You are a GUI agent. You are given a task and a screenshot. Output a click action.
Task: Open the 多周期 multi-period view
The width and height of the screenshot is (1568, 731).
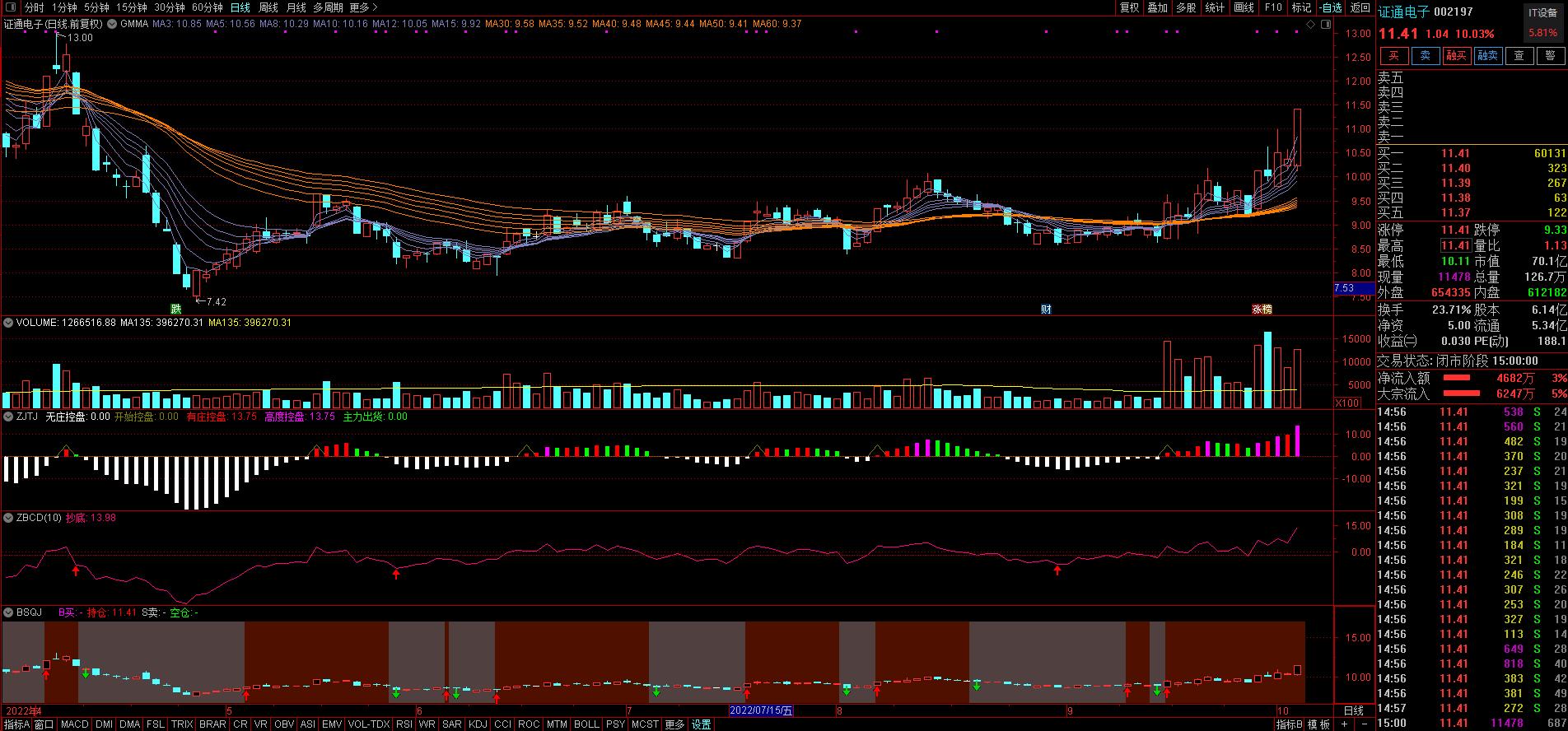(x=328, y=7)
